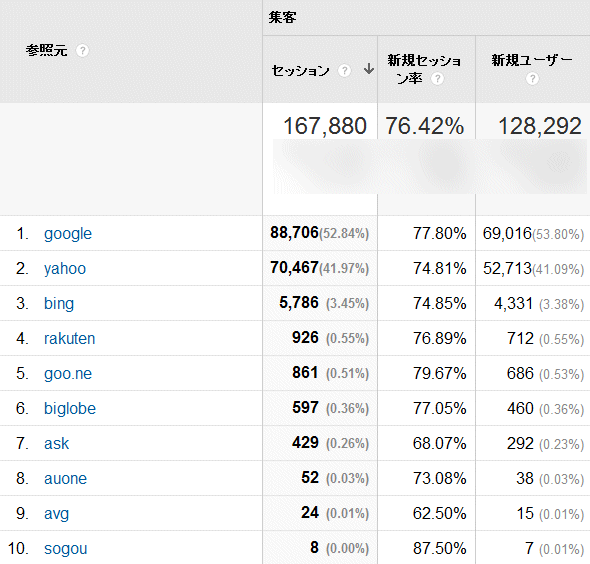This screenshot has height=564, width=590.
Task: Open the ask source link
Action: (x=56, y=444)
